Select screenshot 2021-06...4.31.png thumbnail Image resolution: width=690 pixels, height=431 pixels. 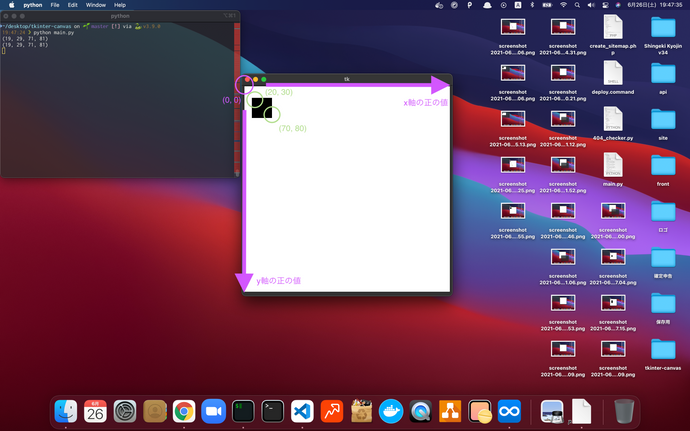click(563, 26)
